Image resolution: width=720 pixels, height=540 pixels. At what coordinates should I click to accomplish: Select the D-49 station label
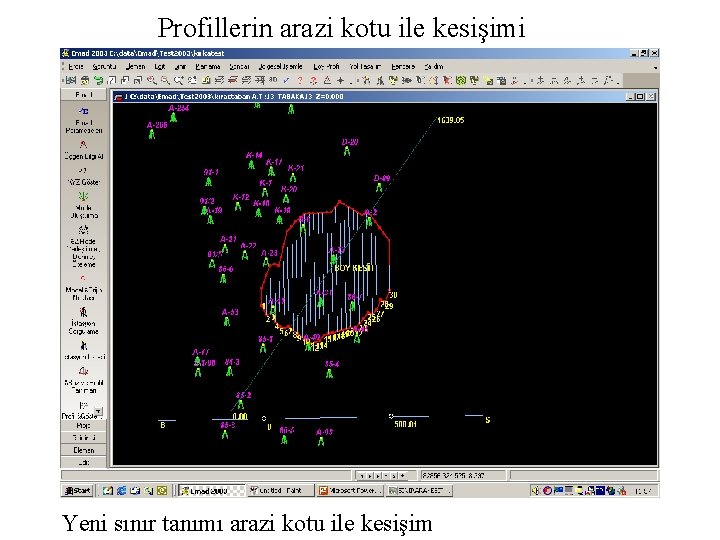click(382, 178)
